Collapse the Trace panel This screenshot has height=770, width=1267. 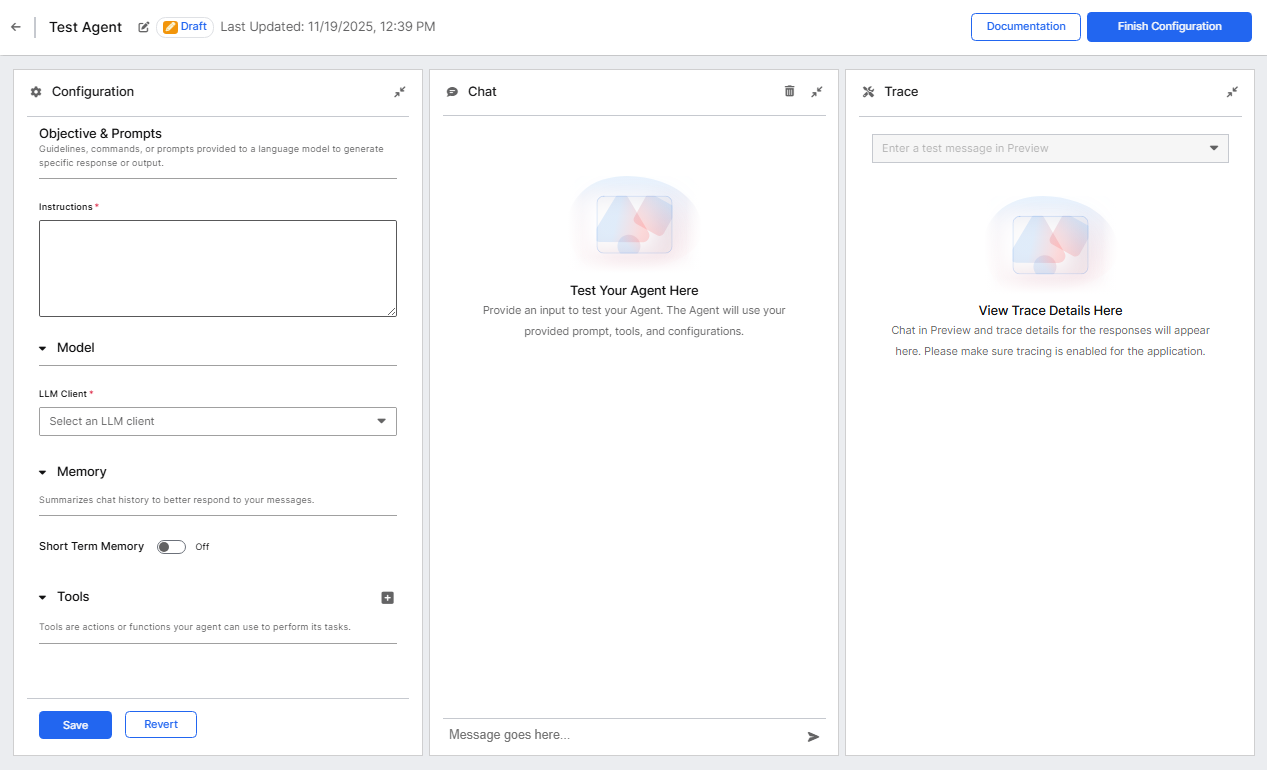[1232, 91]
